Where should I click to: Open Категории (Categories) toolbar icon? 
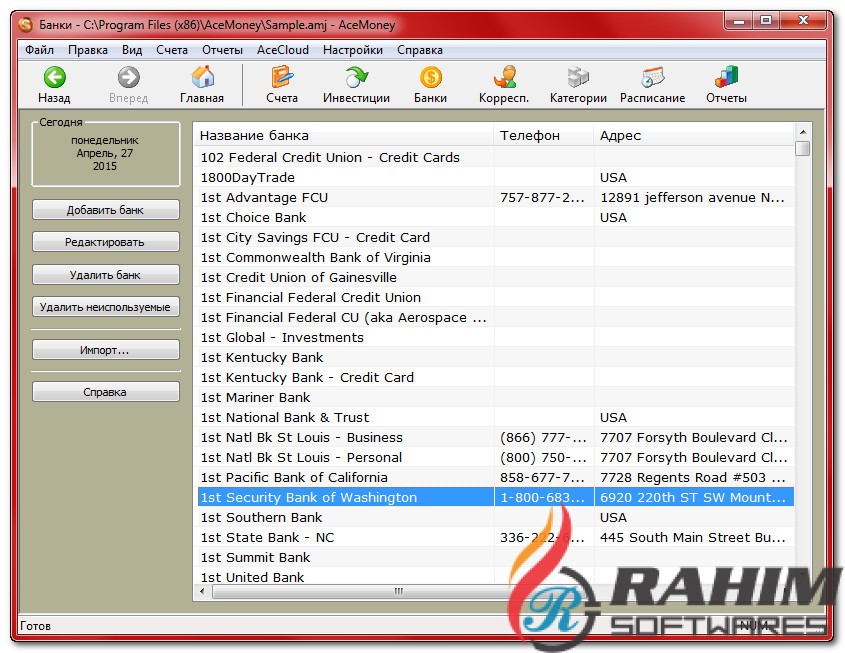click(578, 78)
